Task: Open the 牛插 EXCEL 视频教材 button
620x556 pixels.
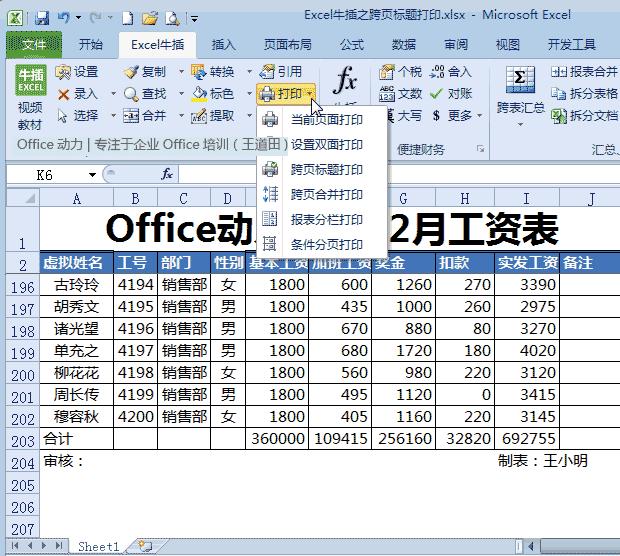Action: pos(30,98)
